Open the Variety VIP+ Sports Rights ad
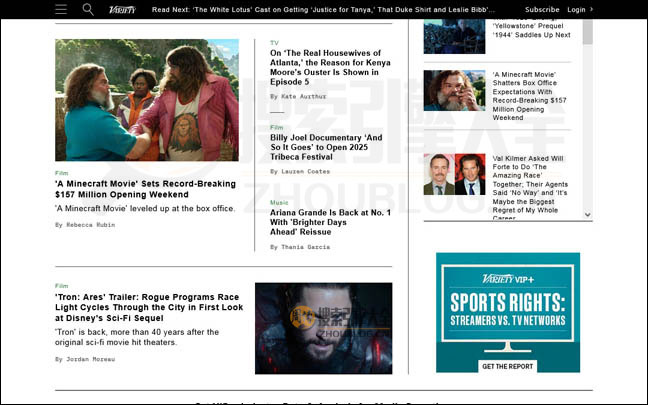The height and width of the screenshot is (405, 648). coord(508,312)
